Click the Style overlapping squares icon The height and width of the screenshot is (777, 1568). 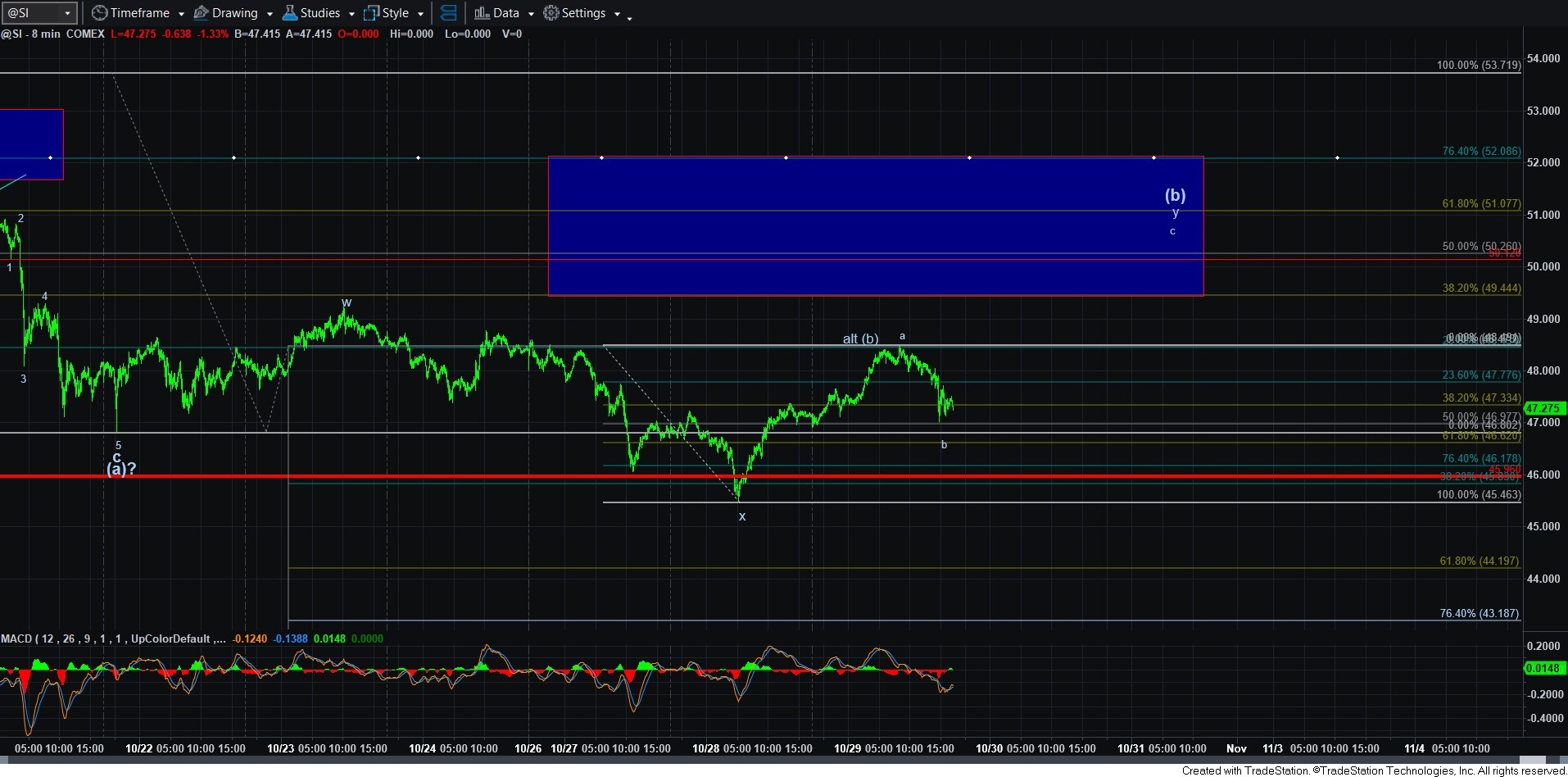tap(372, 13)
